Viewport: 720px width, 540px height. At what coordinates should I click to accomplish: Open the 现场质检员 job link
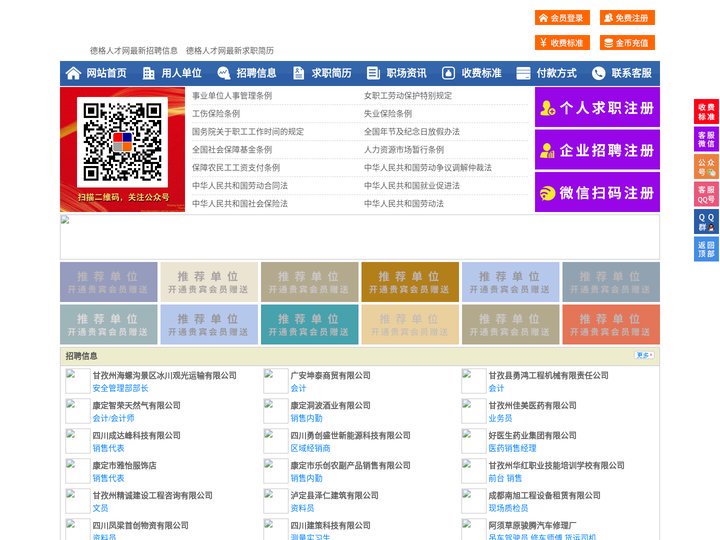point(508,508)
